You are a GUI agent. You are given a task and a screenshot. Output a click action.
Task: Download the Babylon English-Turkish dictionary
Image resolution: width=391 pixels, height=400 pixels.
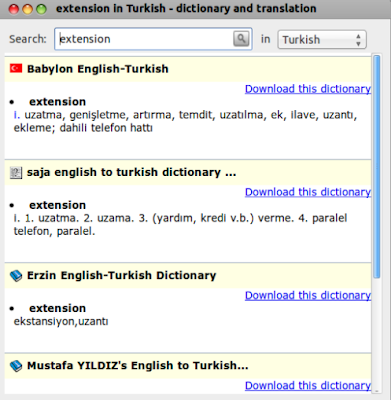point(308,89)
